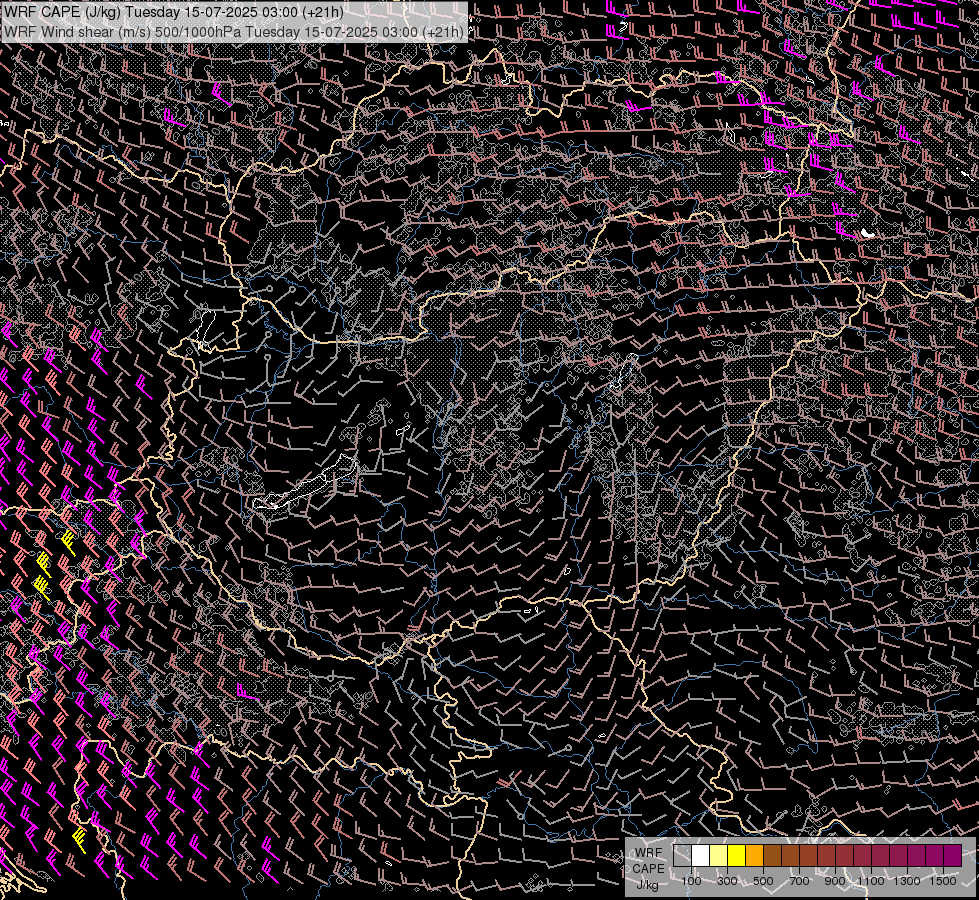The width and height of the screenshot is (979, 900).
Task: Click the 500 legend label
Action: [764, 881]
